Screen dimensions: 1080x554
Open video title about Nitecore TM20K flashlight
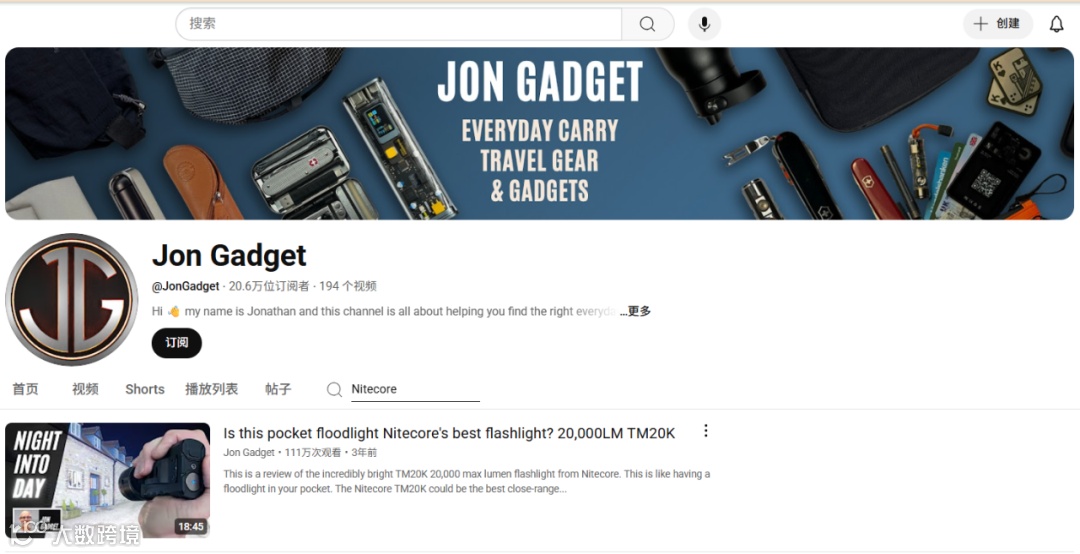tap(449, 433)
